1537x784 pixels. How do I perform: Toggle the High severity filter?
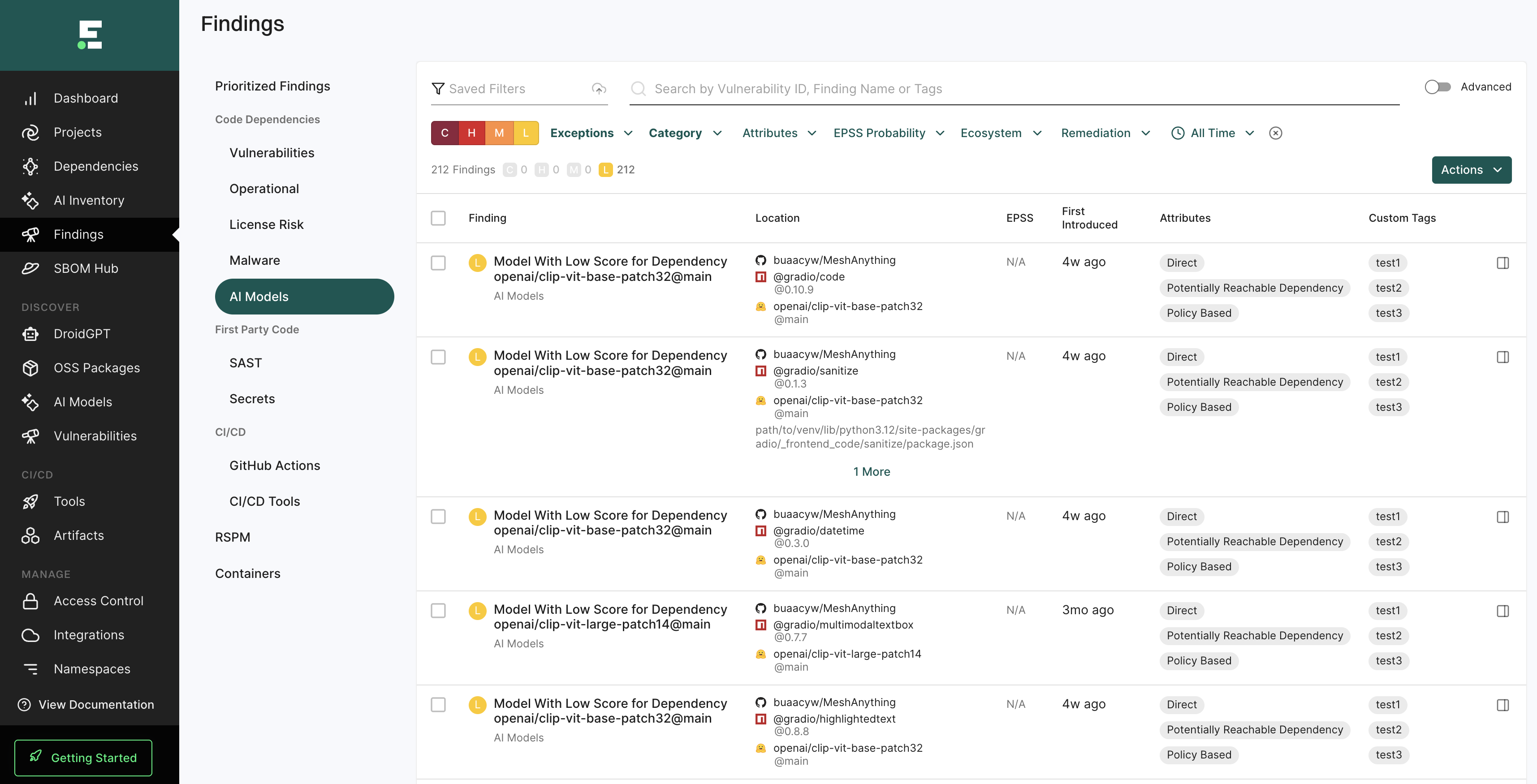[471, 133]
